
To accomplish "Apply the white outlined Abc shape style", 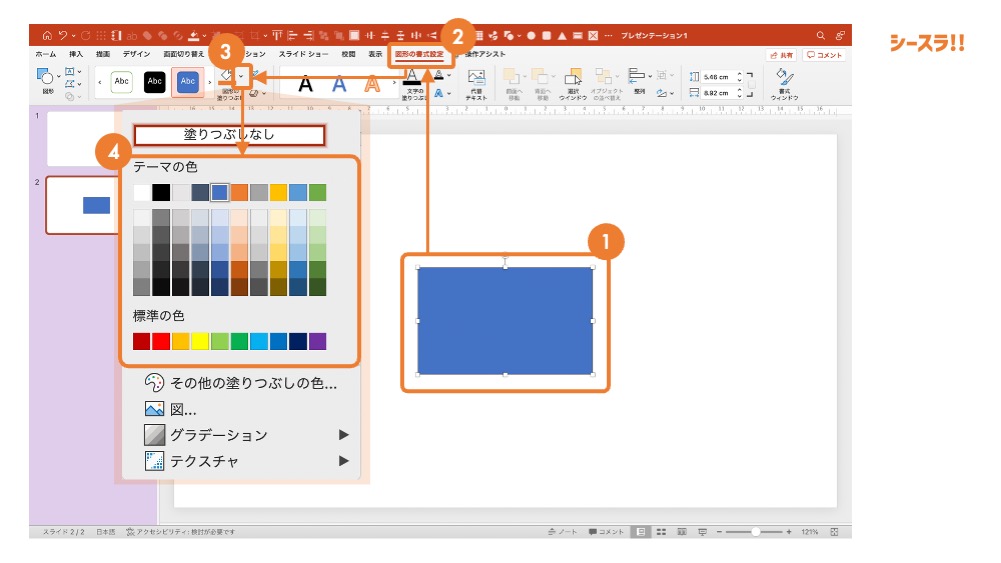I will (x=121, y=82).
